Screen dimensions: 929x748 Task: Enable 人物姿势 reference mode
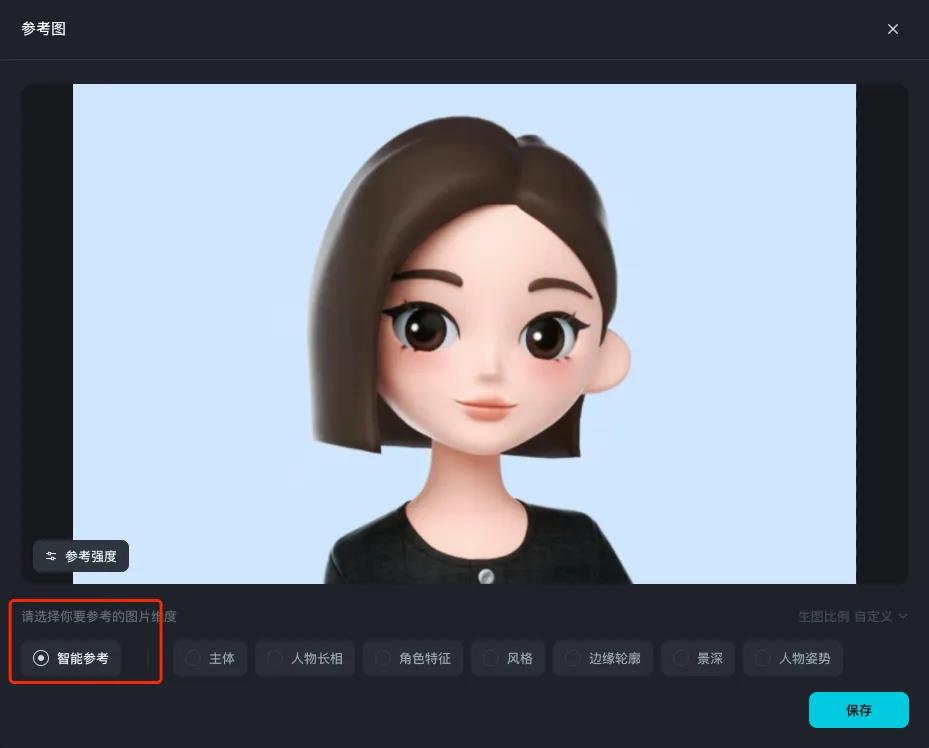click(x=791, y=658)
